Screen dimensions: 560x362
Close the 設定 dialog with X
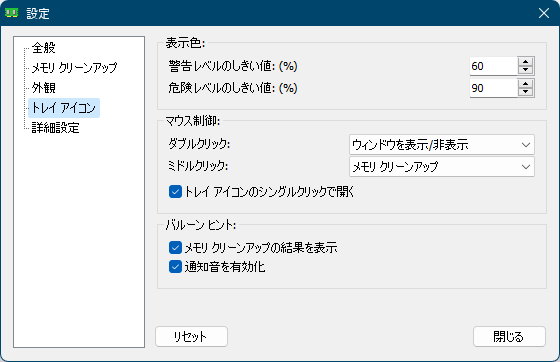tap(544, 13)
